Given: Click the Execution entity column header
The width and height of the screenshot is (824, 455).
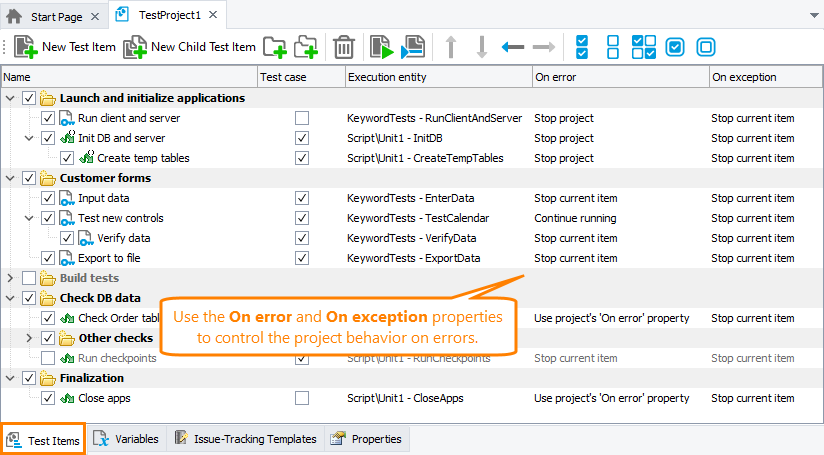Looking at the screenshot, I should click(439, 77).
